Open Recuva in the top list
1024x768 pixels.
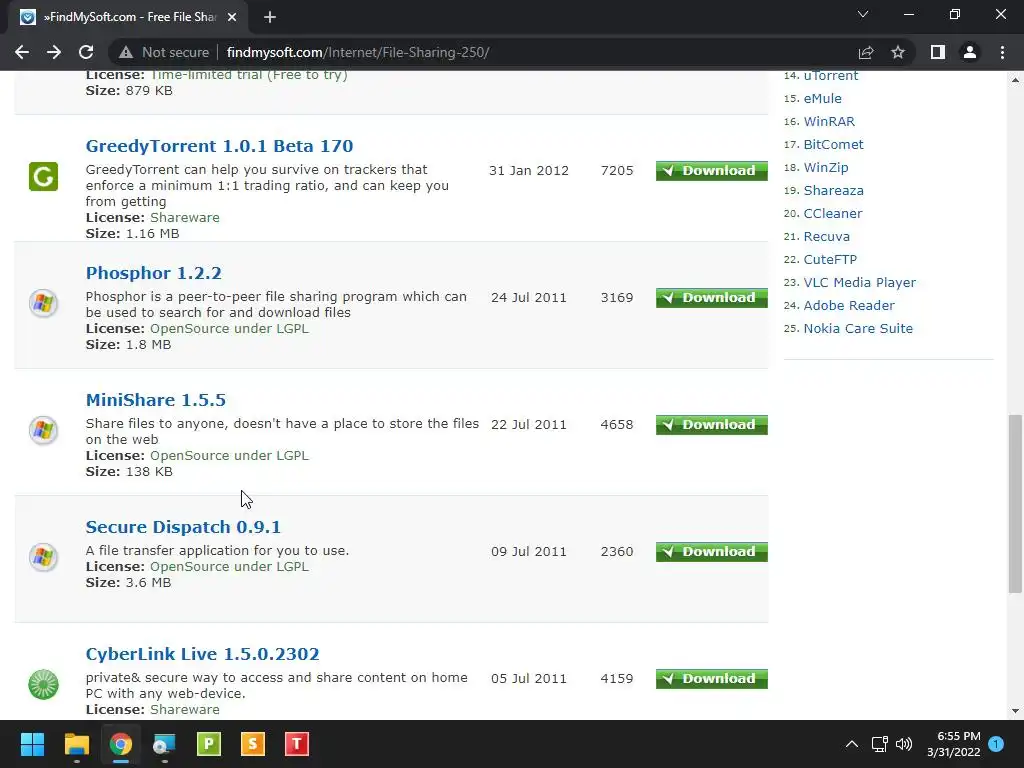826,236
